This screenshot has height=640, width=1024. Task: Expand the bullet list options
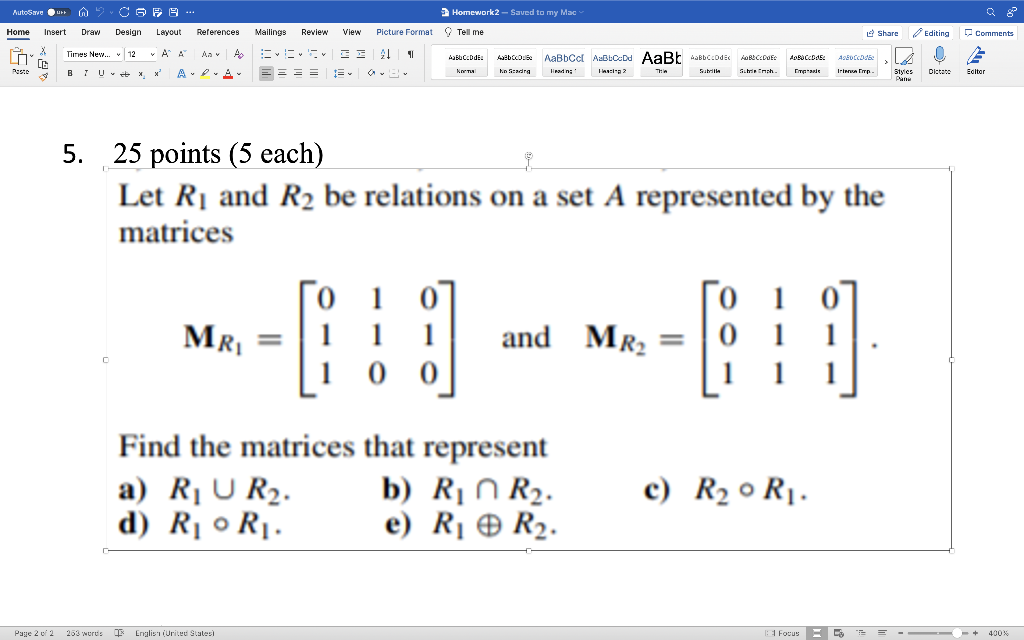(277, 54)
